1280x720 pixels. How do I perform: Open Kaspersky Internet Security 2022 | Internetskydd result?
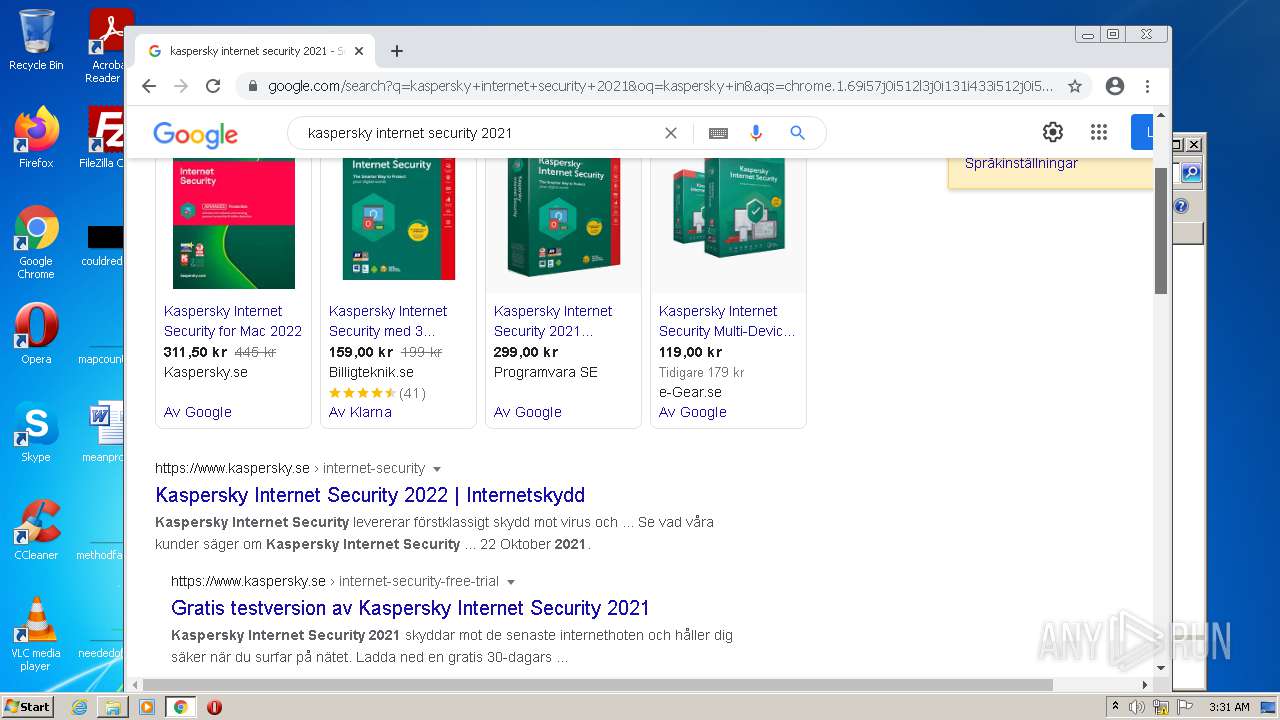[x=370, y=495]
